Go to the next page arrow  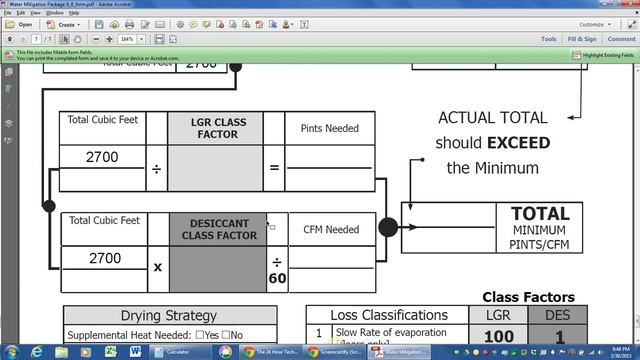click(x=23, y=39)
